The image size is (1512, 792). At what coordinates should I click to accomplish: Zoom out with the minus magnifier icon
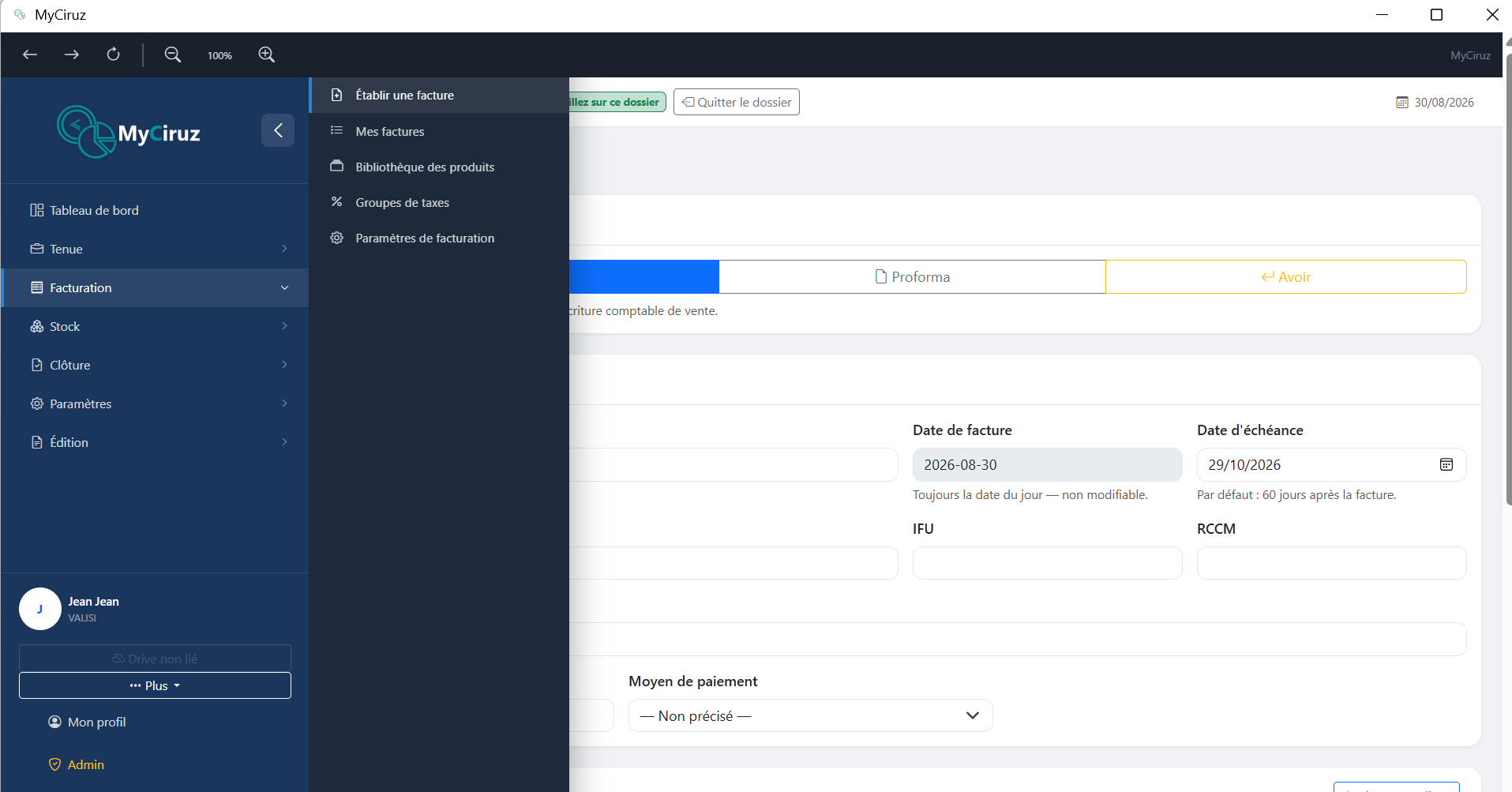pyautogui.click(x=173, y=54)
